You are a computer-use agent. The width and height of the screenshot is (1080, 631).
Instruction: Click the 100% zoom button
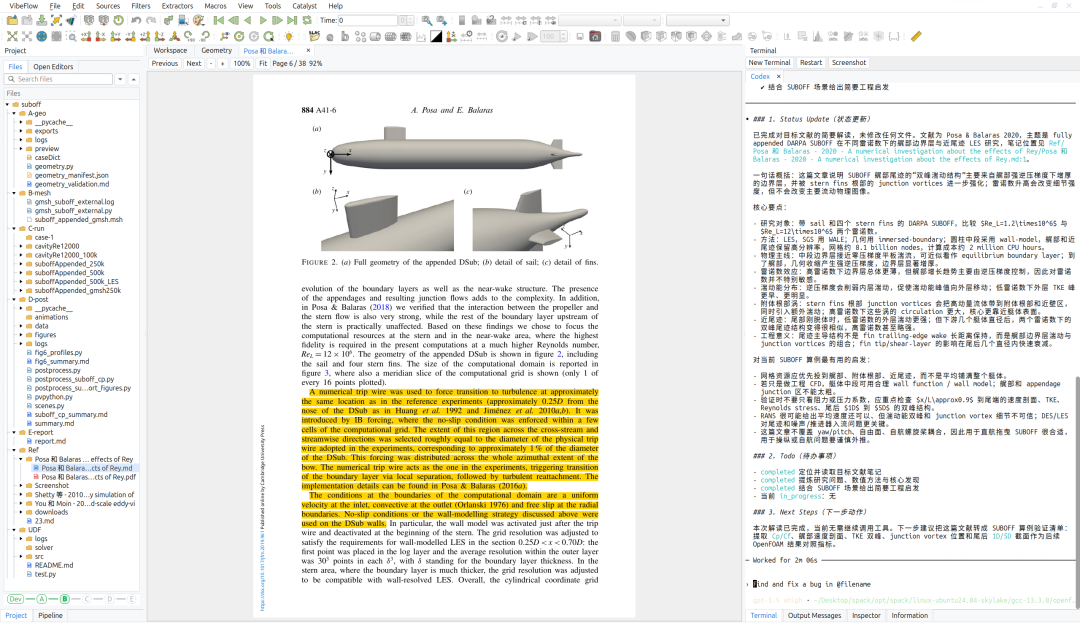242,63
